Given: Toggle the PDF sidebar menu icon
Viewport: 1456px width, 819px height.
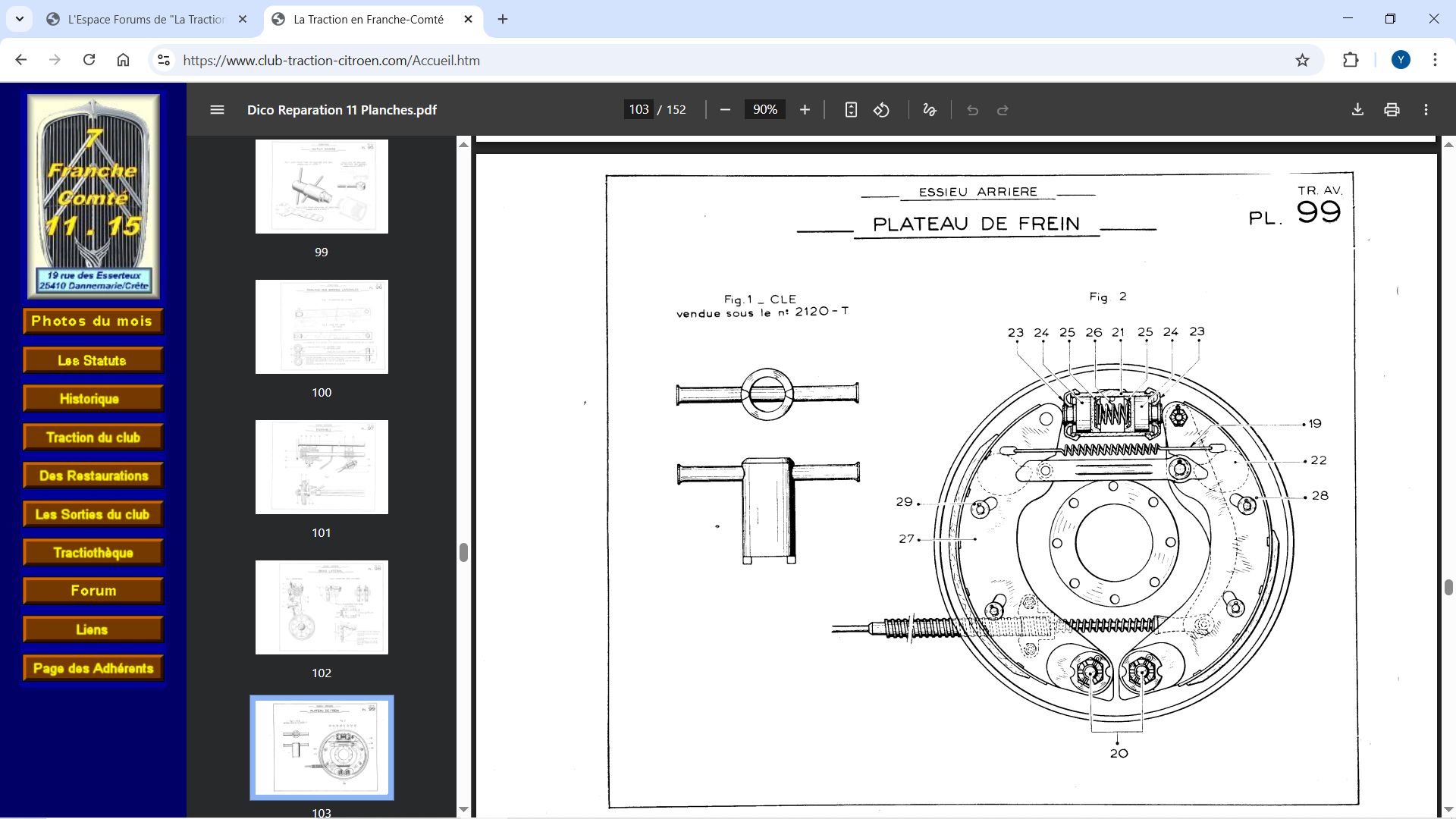Looking at the screenshot, I should (217, 110).
